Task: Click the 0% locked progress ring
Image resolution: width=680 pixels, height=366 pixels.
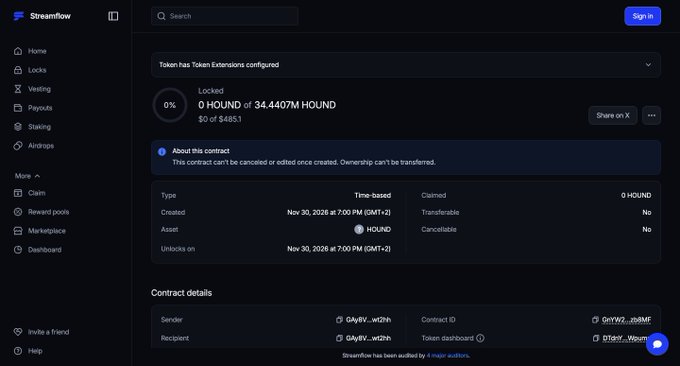Action: [x=170, y=105]
